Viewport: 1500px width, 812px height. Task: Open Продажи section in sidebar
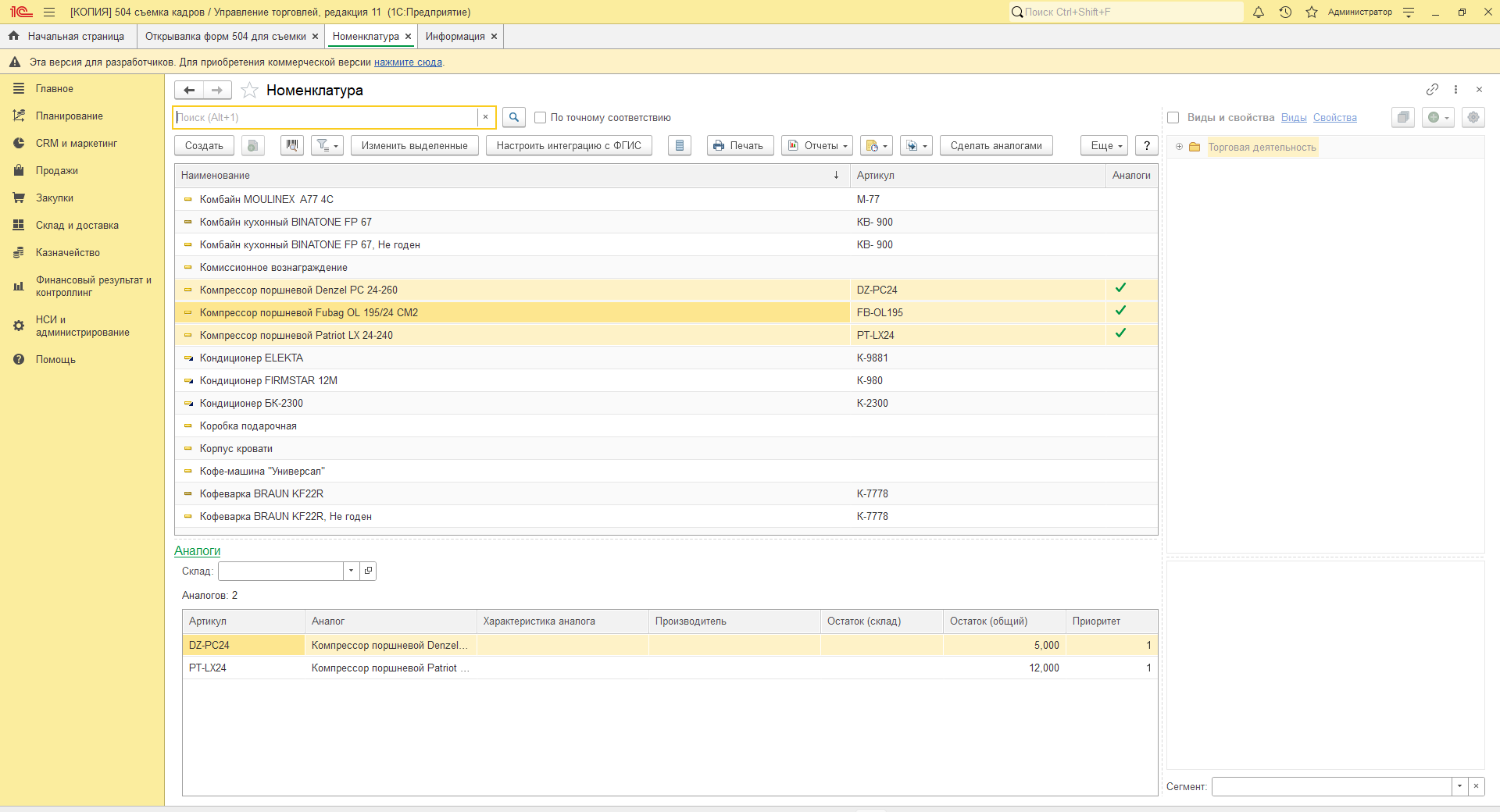pos(56,170)
